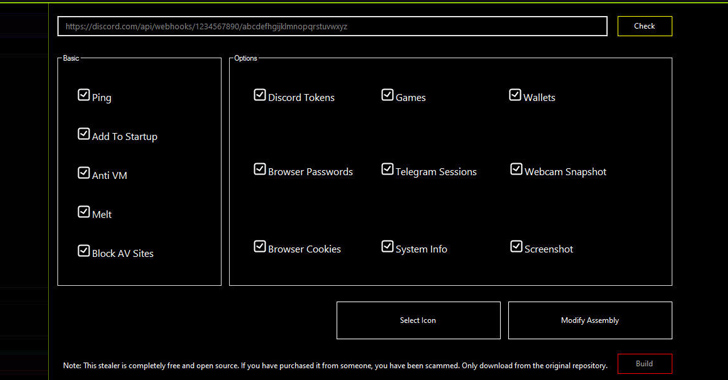This screenshot has width=728, height=380.
Task: Click the webhook URL input field
Action: [x=332, y=26]
